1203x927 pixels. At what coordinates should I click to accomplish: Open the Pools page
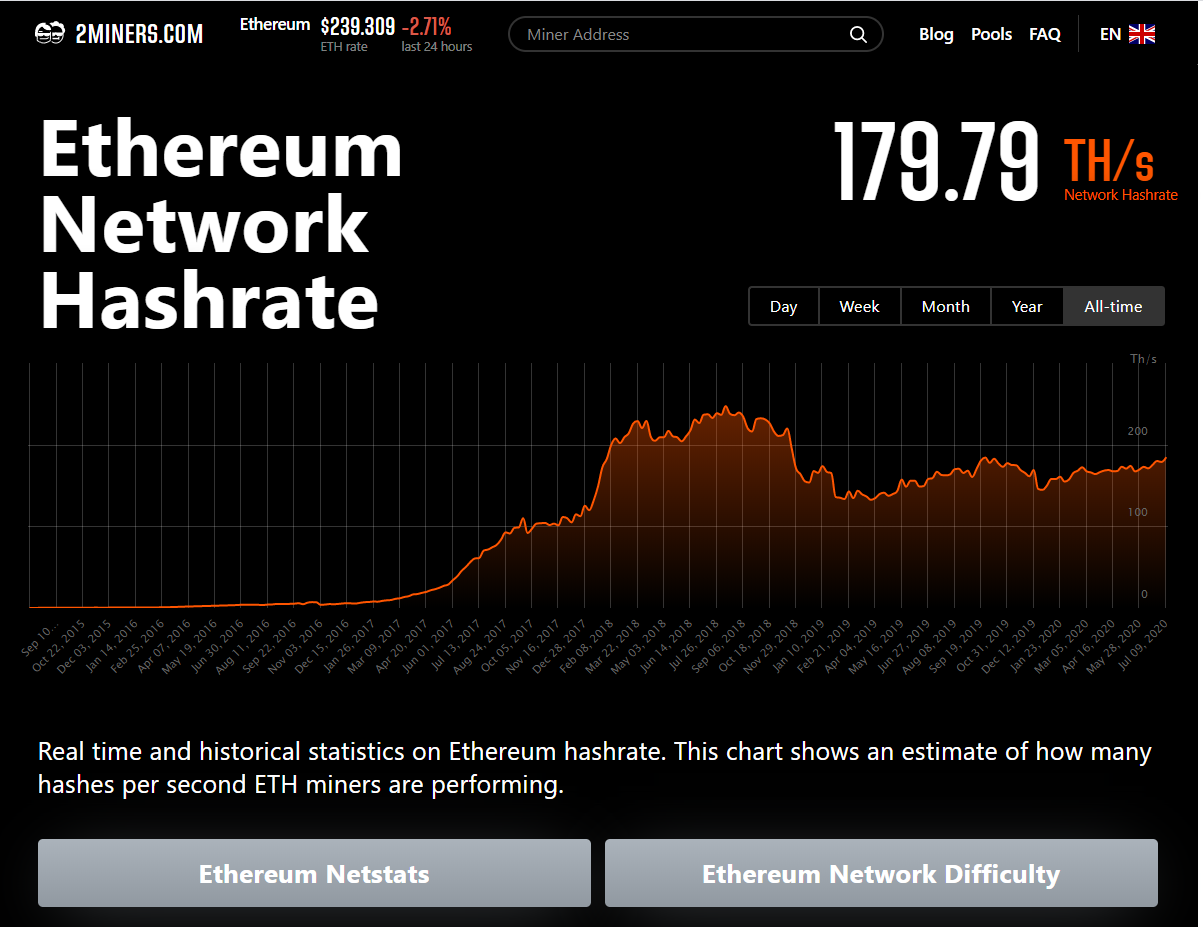[x=992, y=34]
